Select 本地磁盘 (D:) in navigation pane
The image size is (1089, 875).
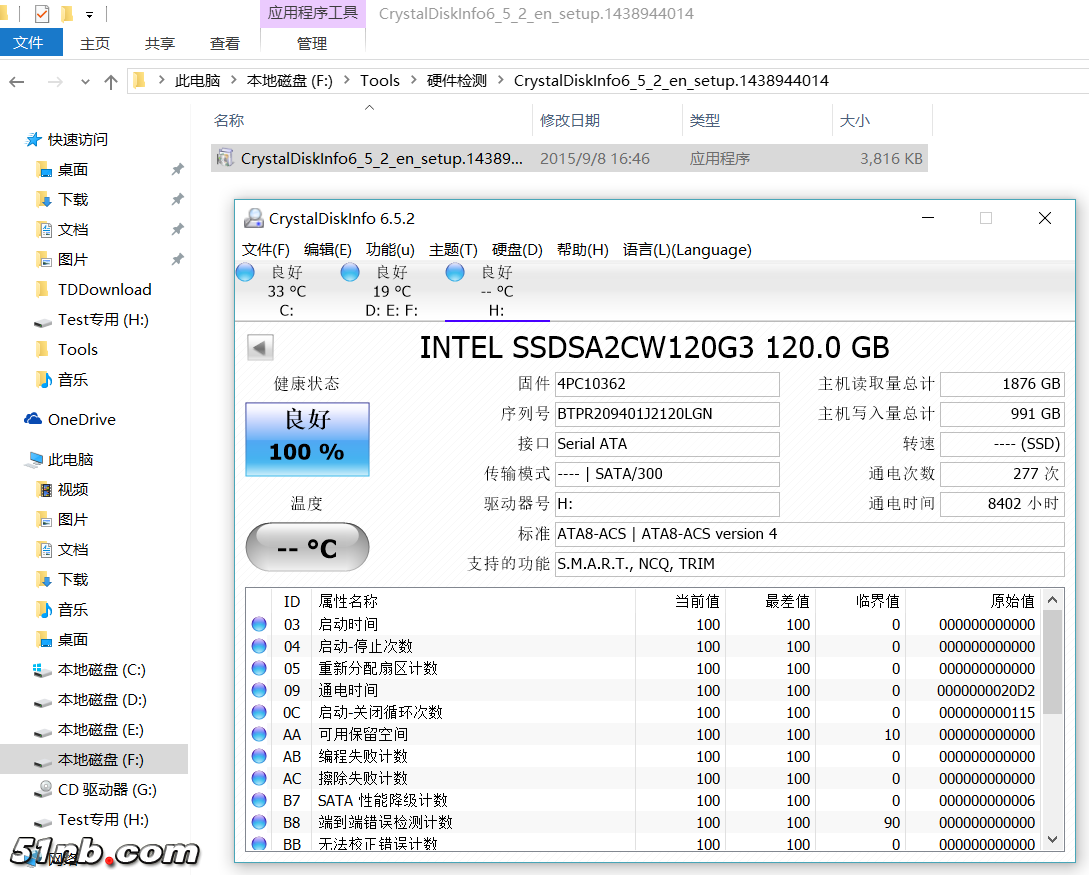102,699
